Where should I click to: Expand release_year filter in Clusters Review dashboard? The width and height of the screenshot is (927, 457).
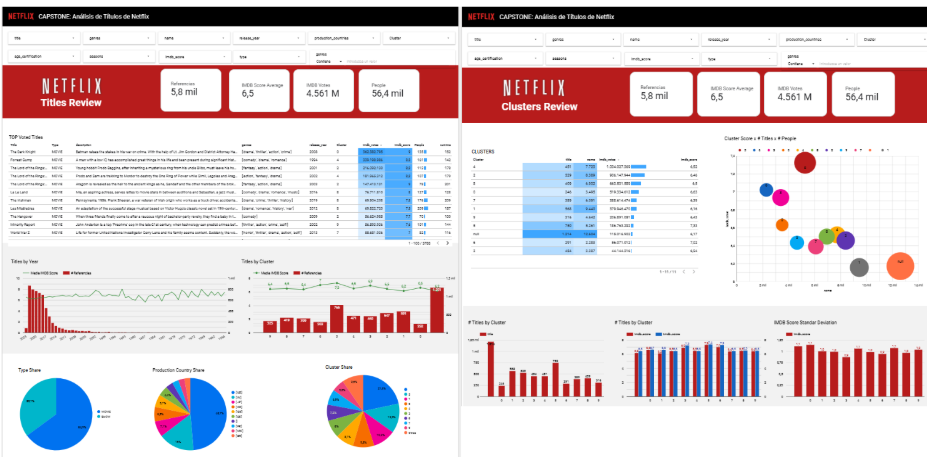tap(739, 40)
